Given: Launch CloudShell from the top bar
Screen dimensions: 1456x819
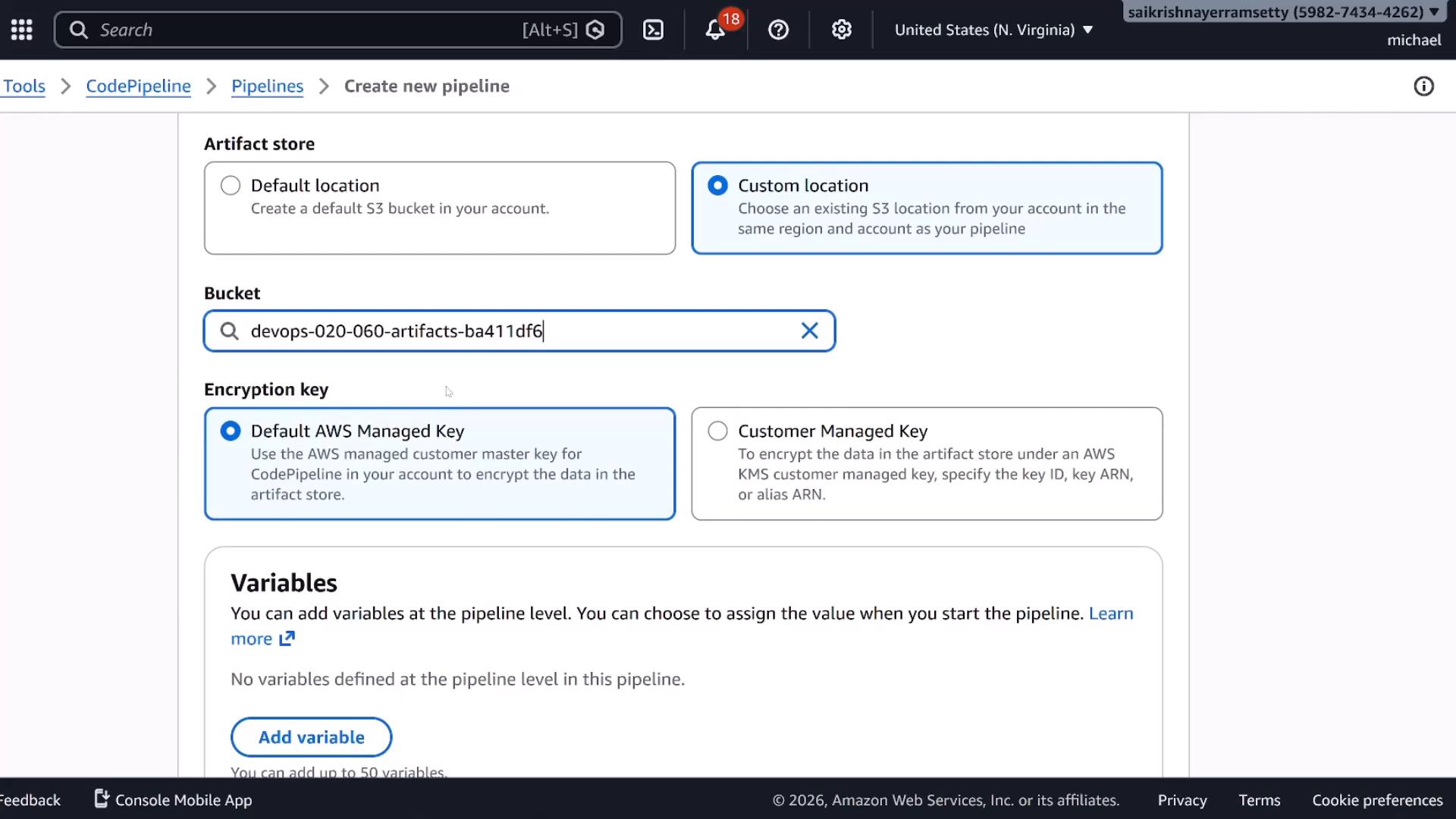Looking at the screenshot, I should tap(653, 30).
